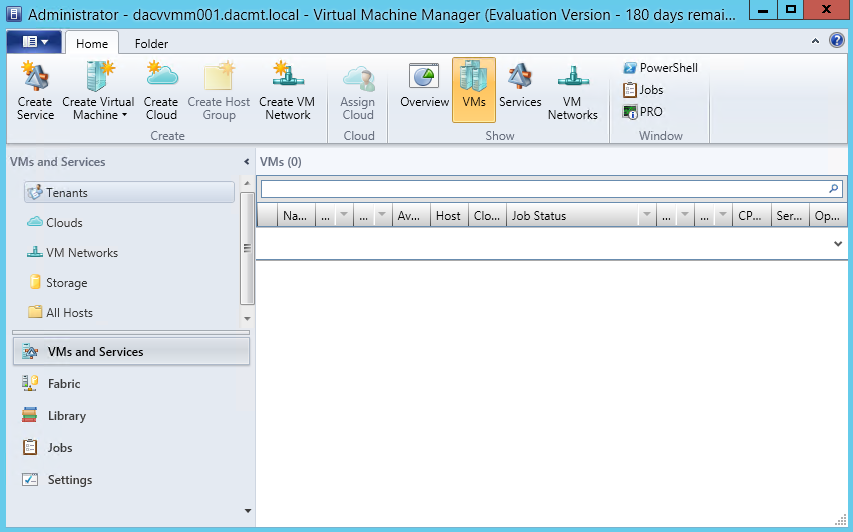The width and height of the screenshot is (853, 532).
Task: Sort by the Host column header
Action: (x=449, y=215)
